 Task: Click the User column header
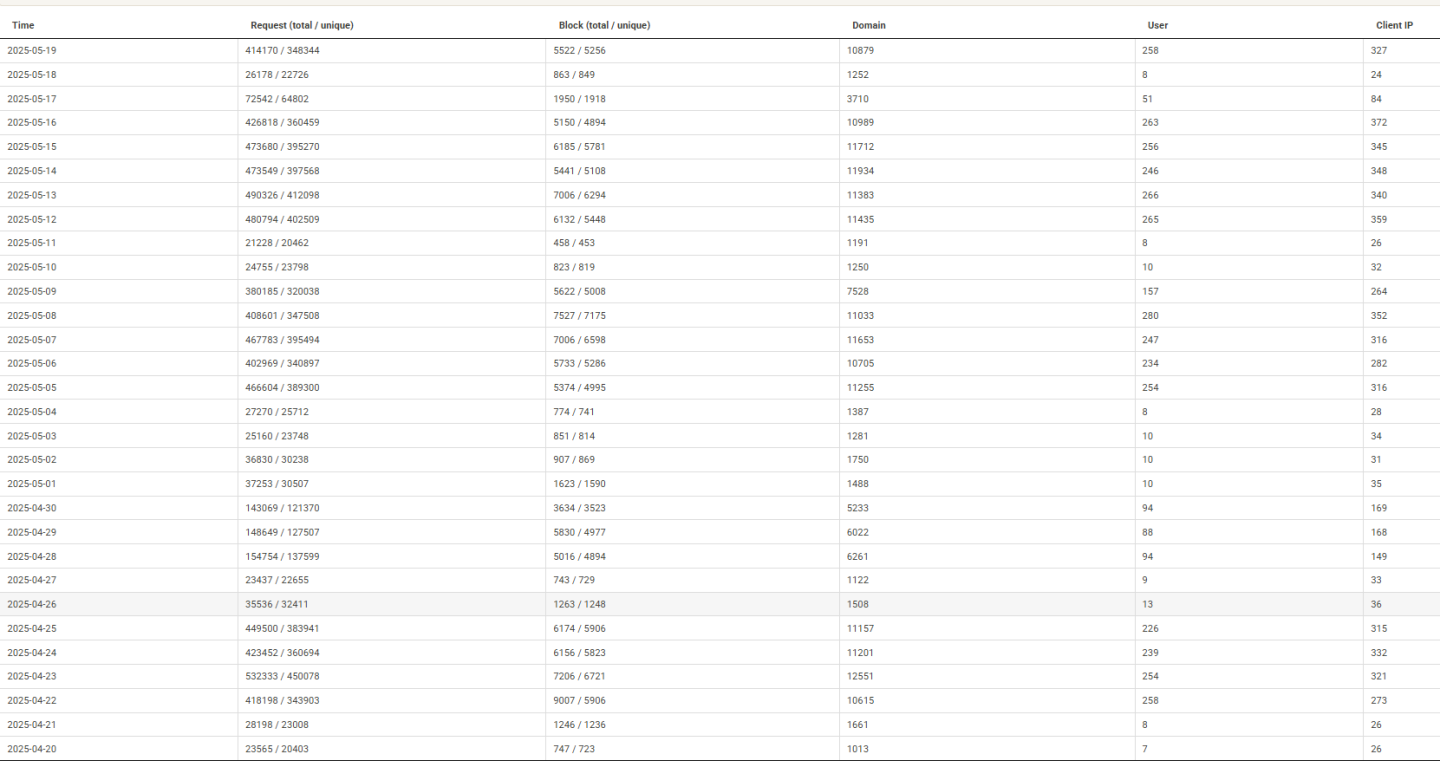tap(1157, 26)
